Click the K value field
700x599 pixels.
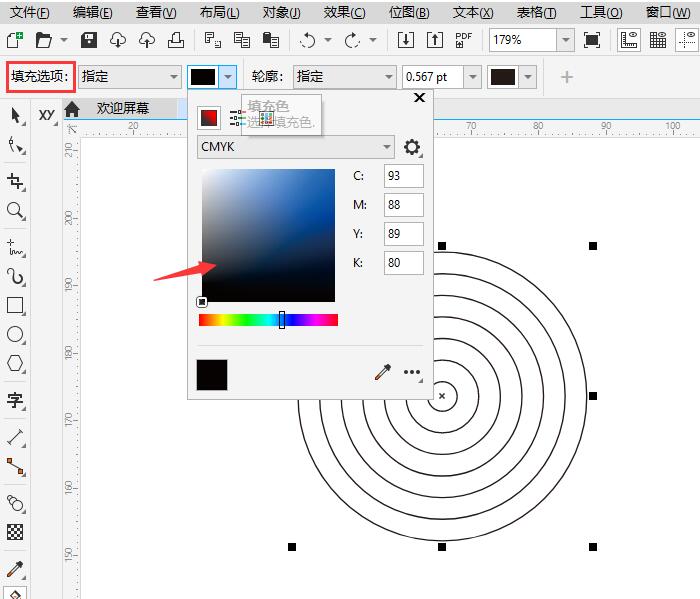coord(404,263)
